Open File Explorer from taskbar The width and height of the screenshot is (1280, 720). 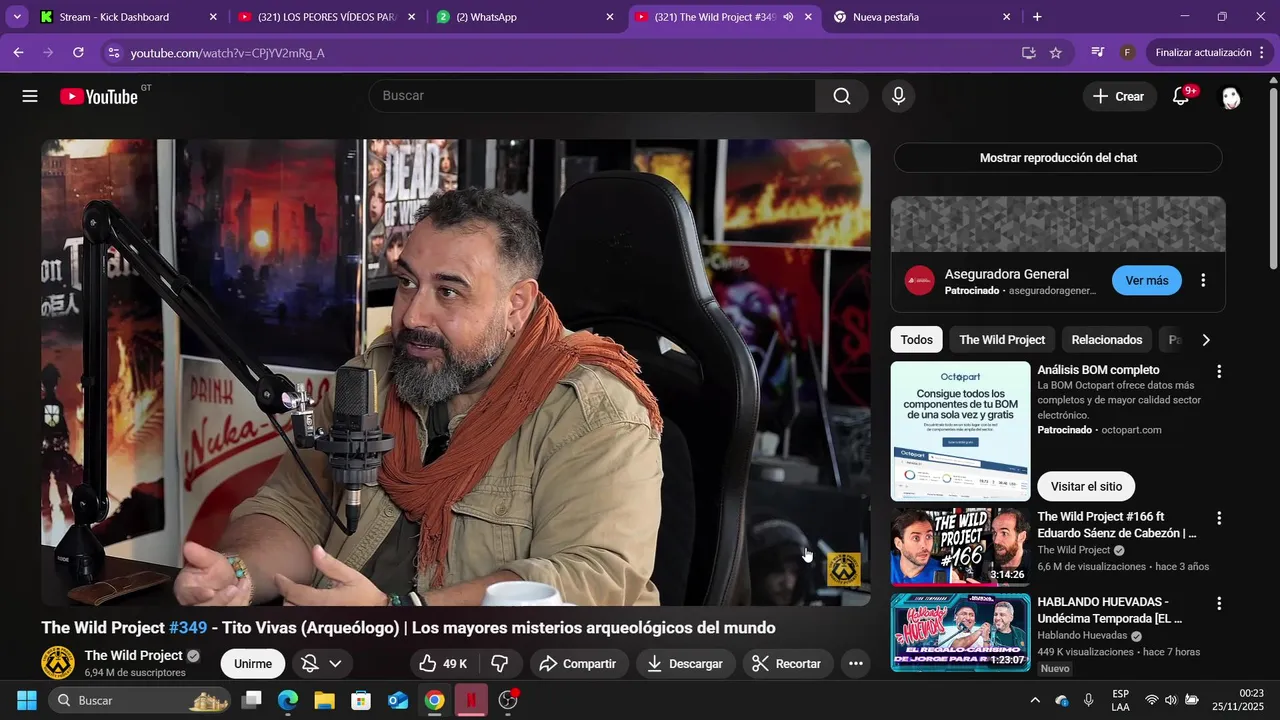point(325,700)
